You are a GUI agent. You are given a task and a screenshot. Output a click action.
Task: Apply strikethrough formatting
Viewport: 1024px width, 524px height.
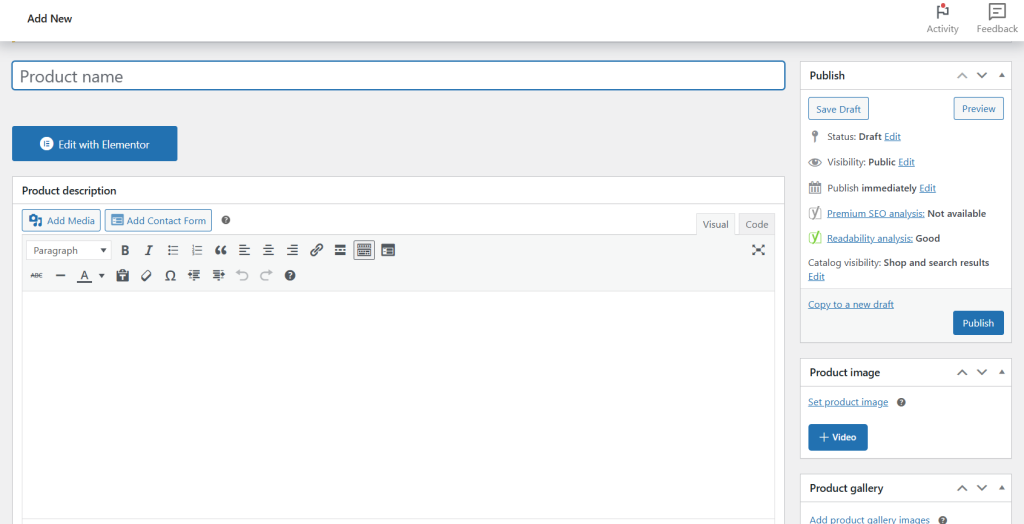[x=37, y=276]
